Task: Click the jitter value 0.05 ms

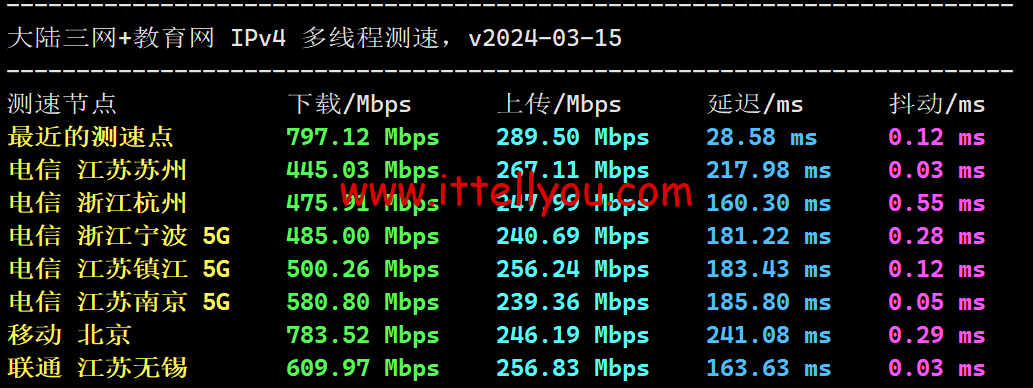Action: click(937, 302)
